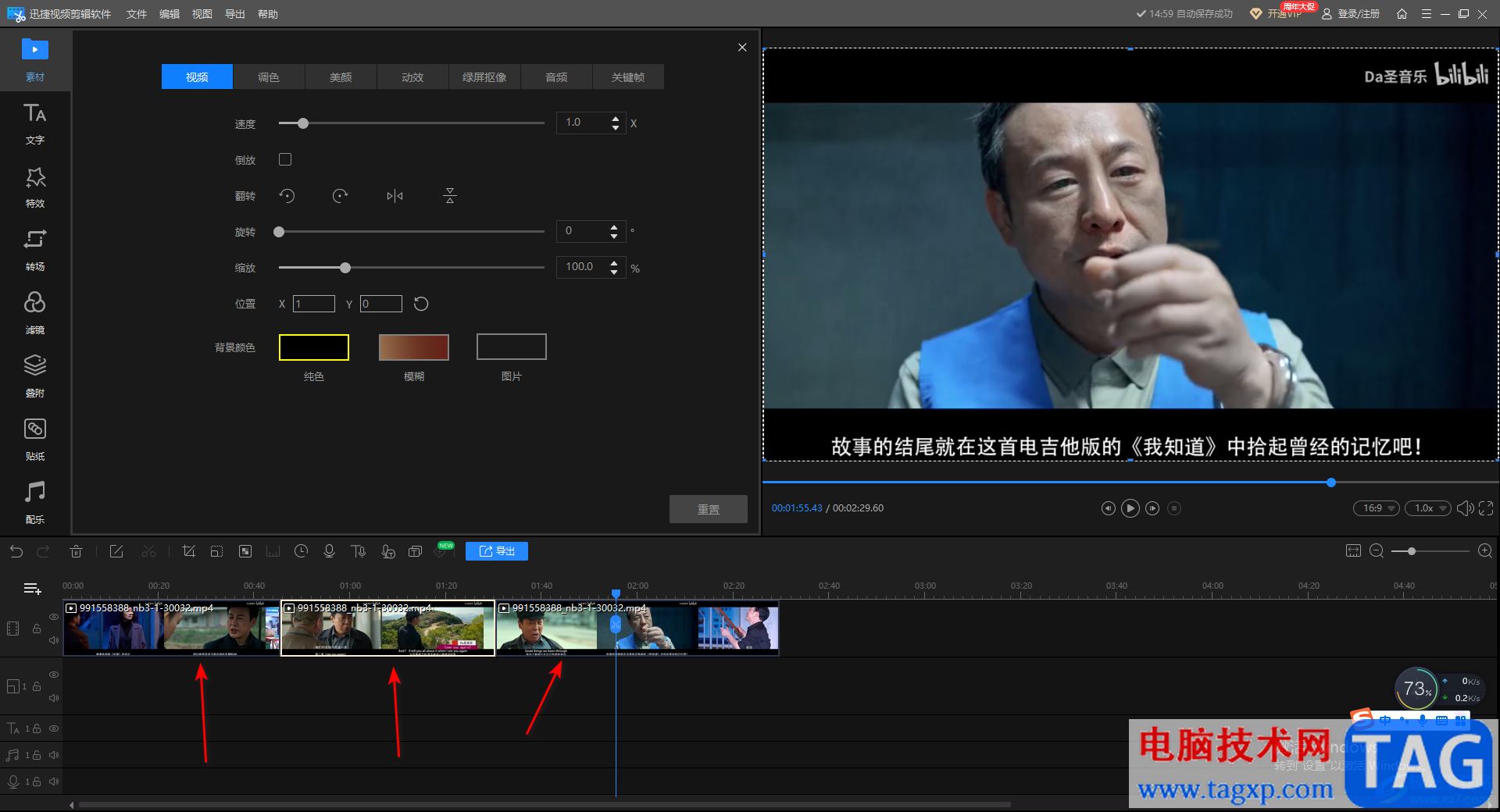Toggle visibility eye of picture-in-picture track 1
The height and width of the screenshot is (812, 1500).
point(54,675)
